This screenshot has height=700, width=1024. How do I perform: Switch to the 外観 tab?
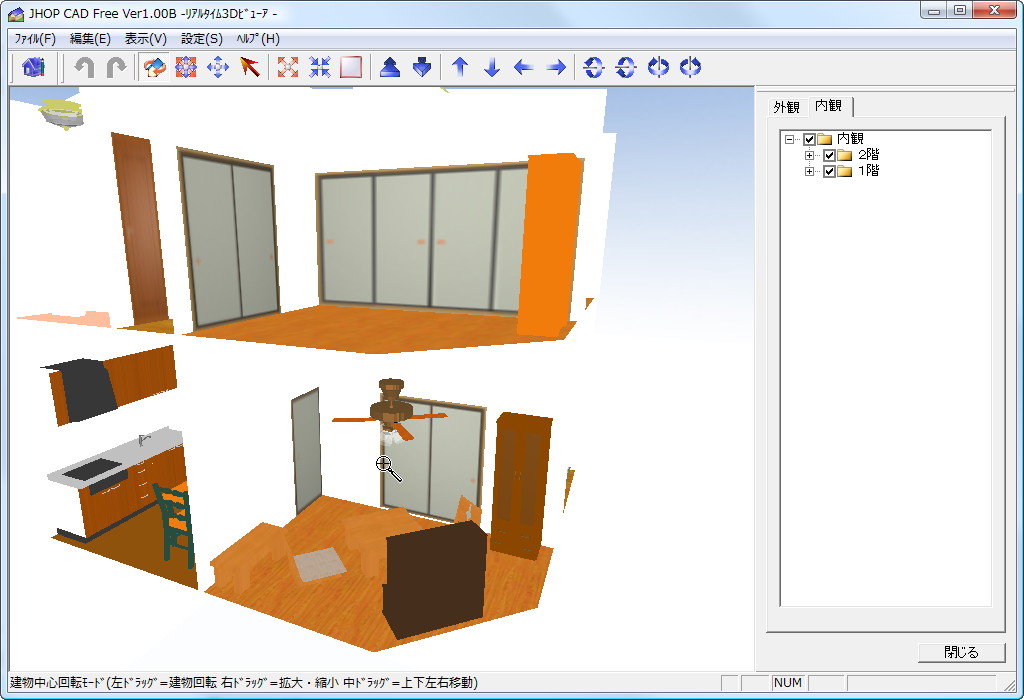(786, 107)
